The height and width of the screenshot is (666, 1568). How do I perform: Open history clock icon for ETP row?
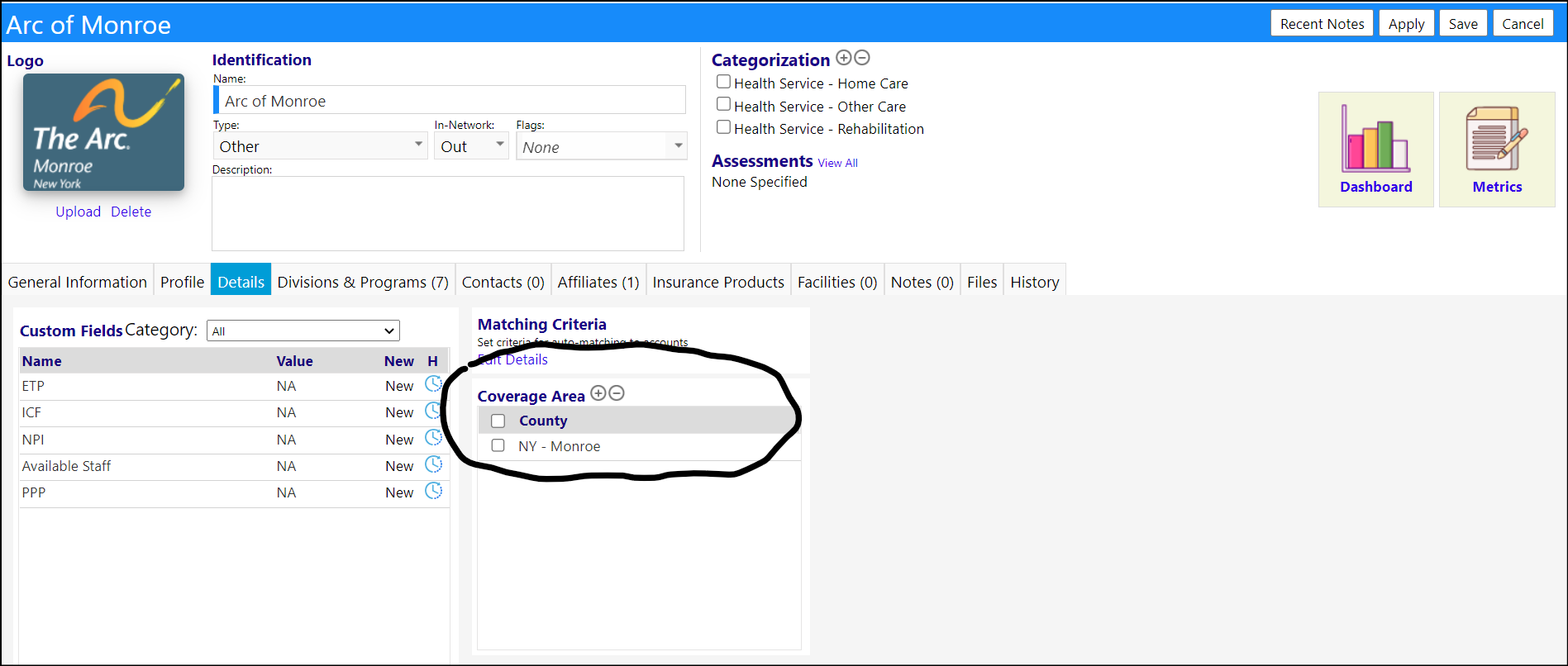click(x=433, y=384)
